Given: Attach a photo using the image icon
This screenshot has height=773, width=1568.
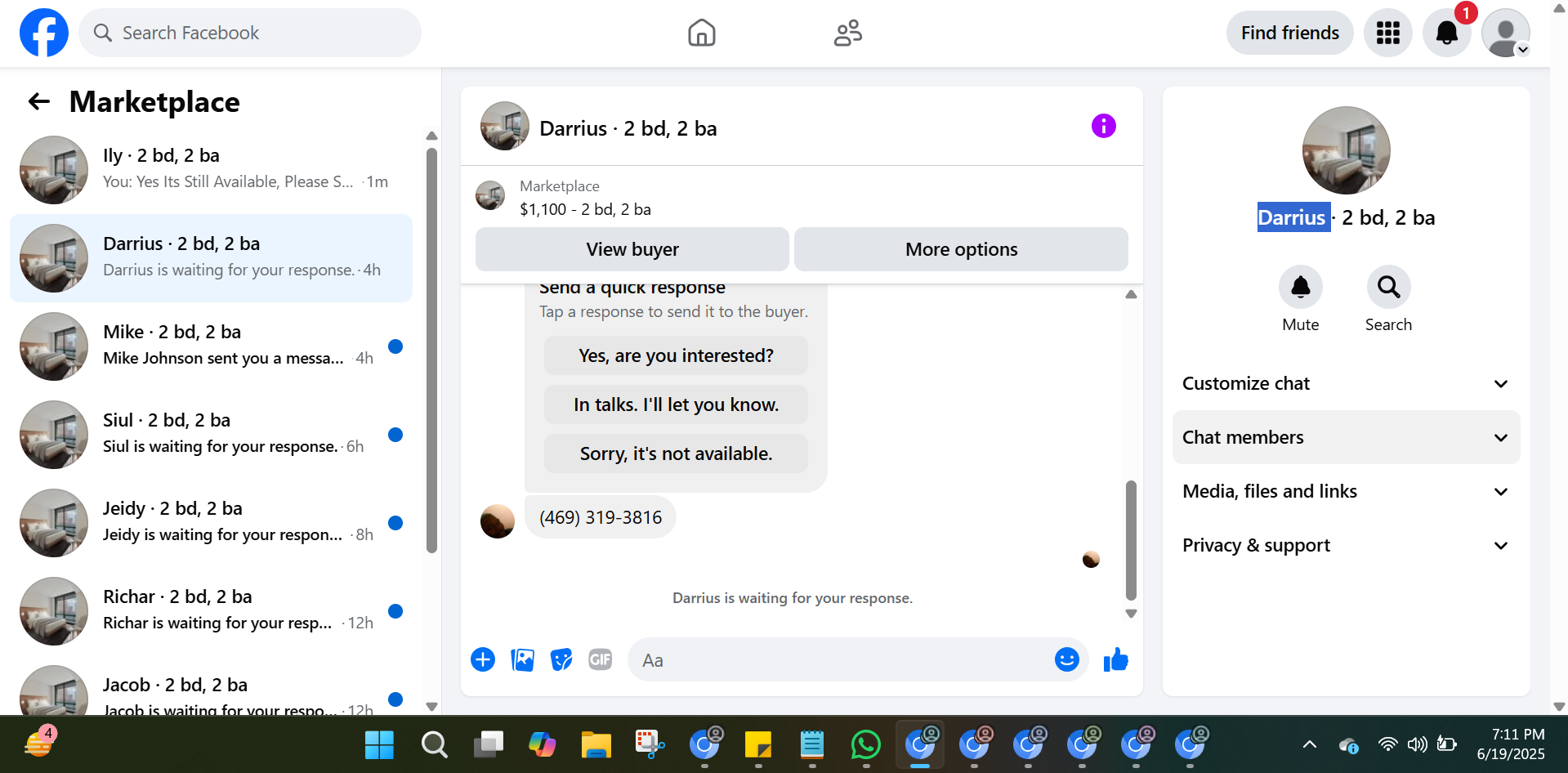Looking at the screenshot, I should [522, 659].
